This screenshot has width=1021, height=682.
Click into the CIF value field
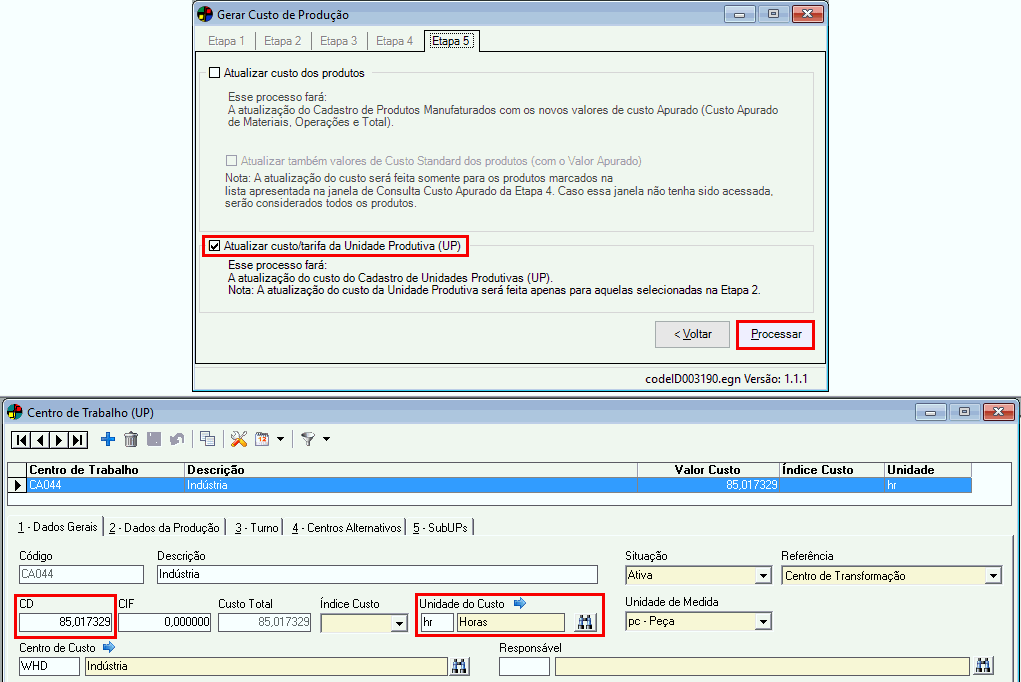(x=165, y=622)
